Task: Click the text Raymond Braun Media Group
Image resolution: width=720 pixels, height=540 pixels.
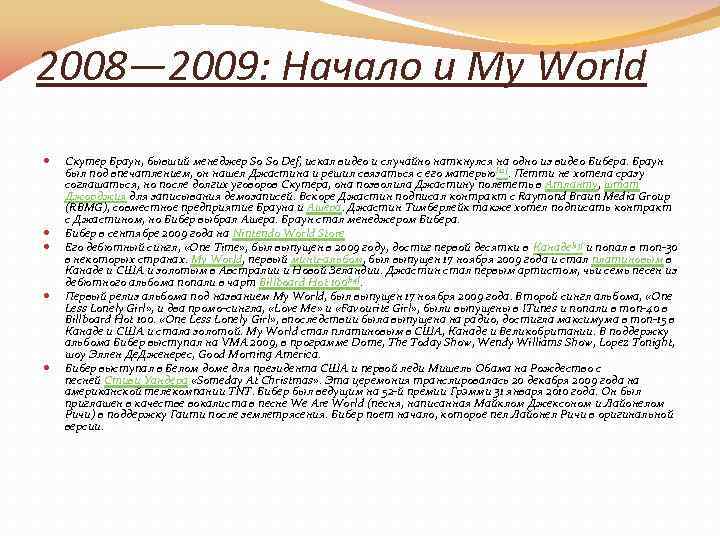Action: (594, 197)
